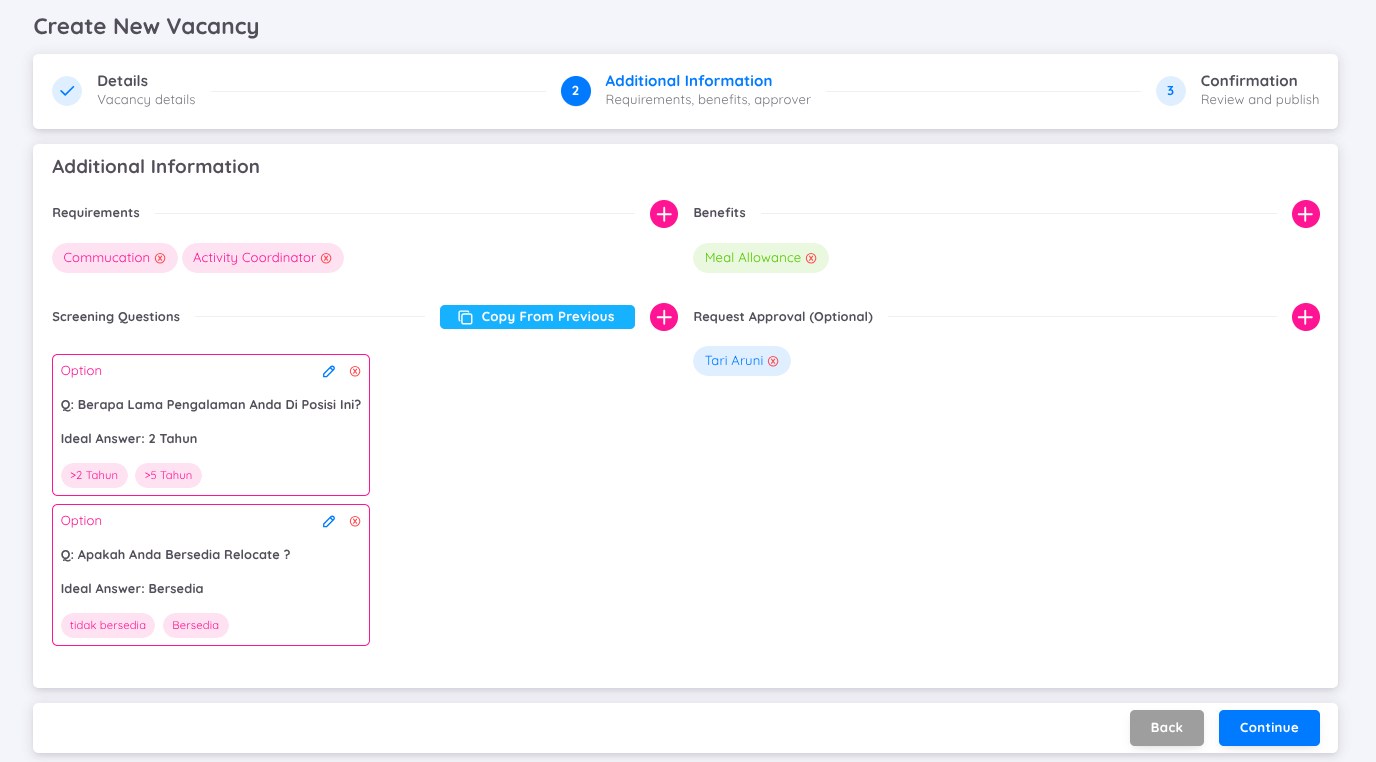This screenshot has width=1376, height=762.
Task: Edit the relocate screening question pencil icon
Action: pyautogui.click(x=329, y=521)
